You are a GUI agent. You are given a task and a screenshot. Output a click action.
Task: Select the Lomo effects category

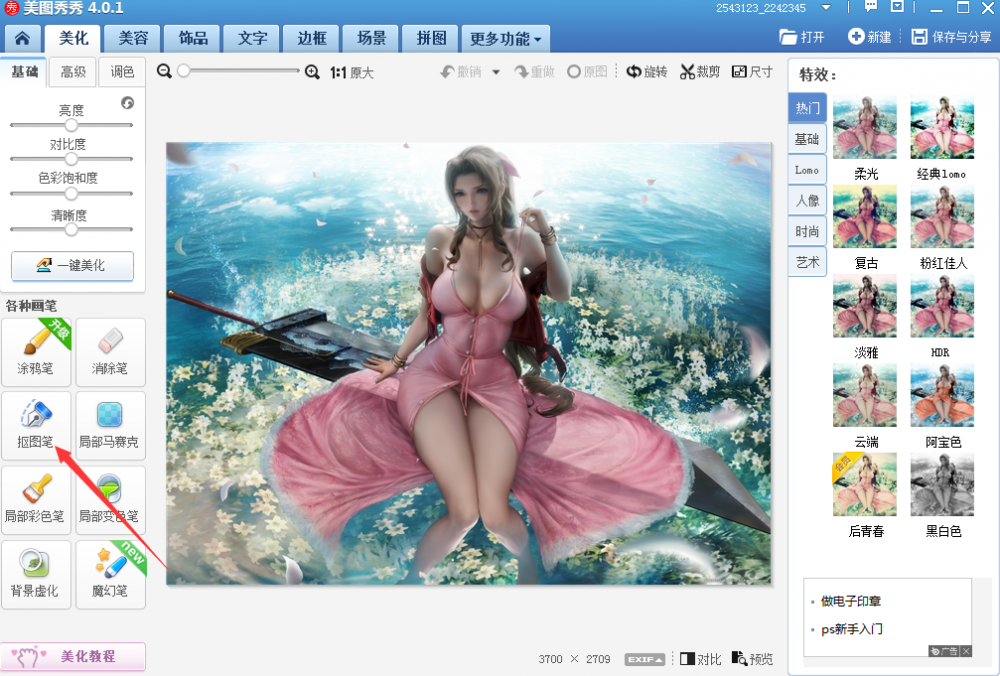pos(807,170)
